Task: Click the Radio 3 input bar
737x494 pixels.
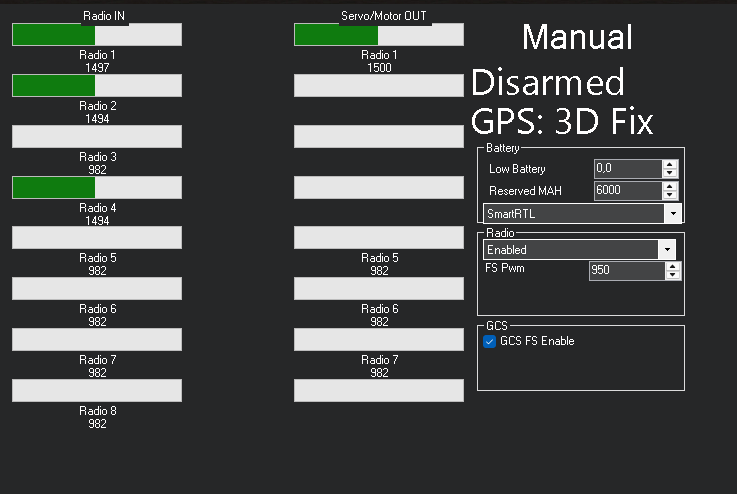Action: tap(96, 136)
